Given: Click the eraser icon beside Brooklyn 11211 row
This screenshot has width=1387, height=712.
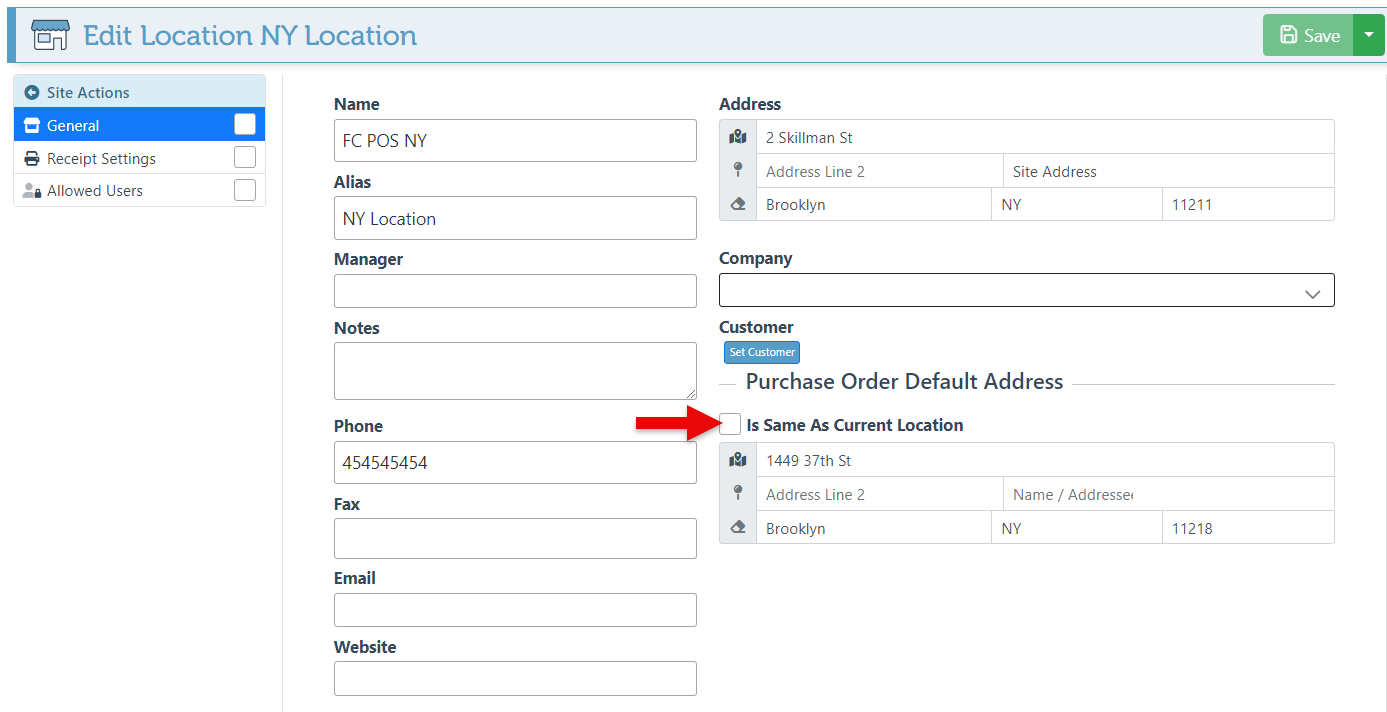Looking at the screenshot, I should (738, 204).
